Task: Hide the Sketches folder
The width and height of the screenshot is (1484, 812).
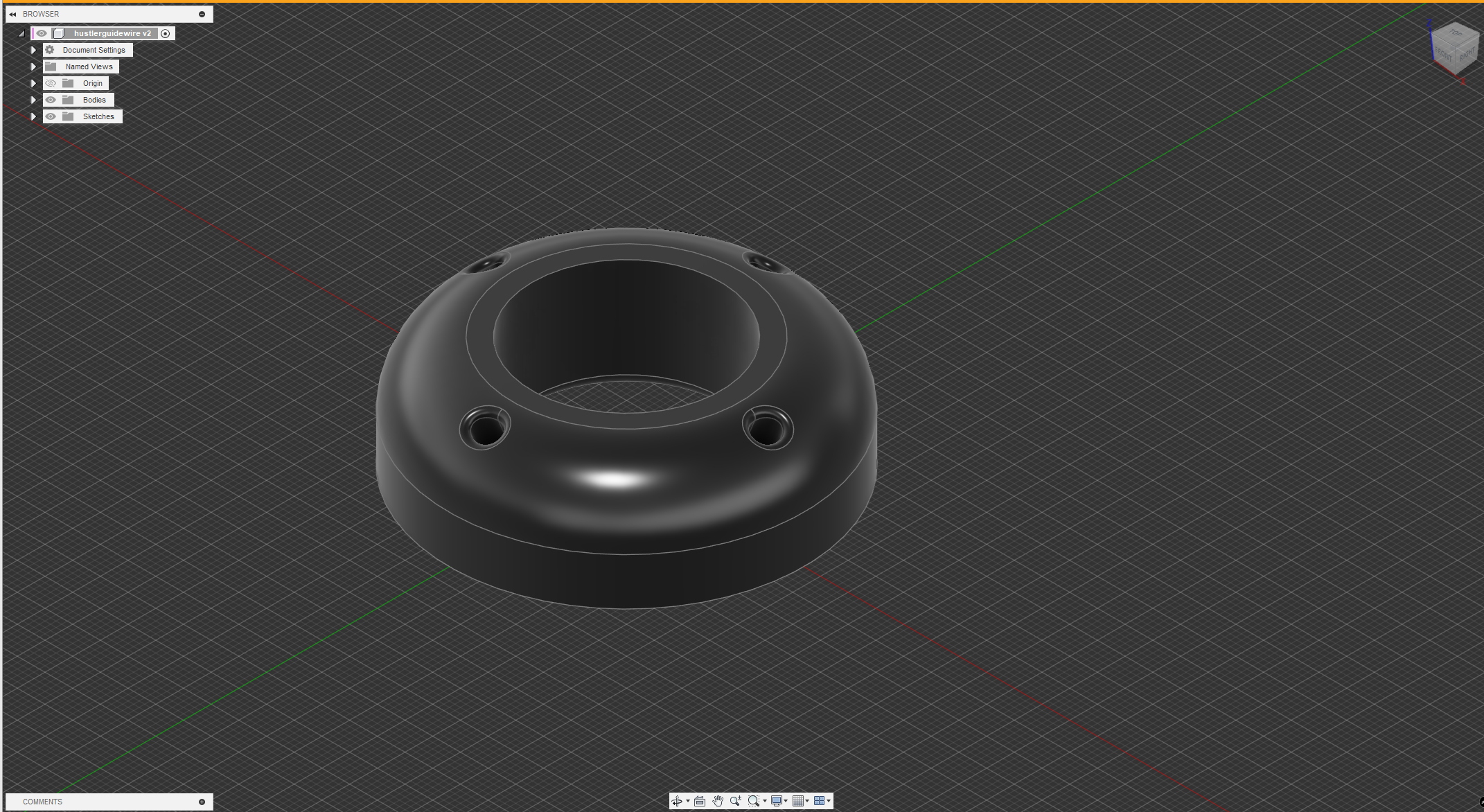Action: 51,116
